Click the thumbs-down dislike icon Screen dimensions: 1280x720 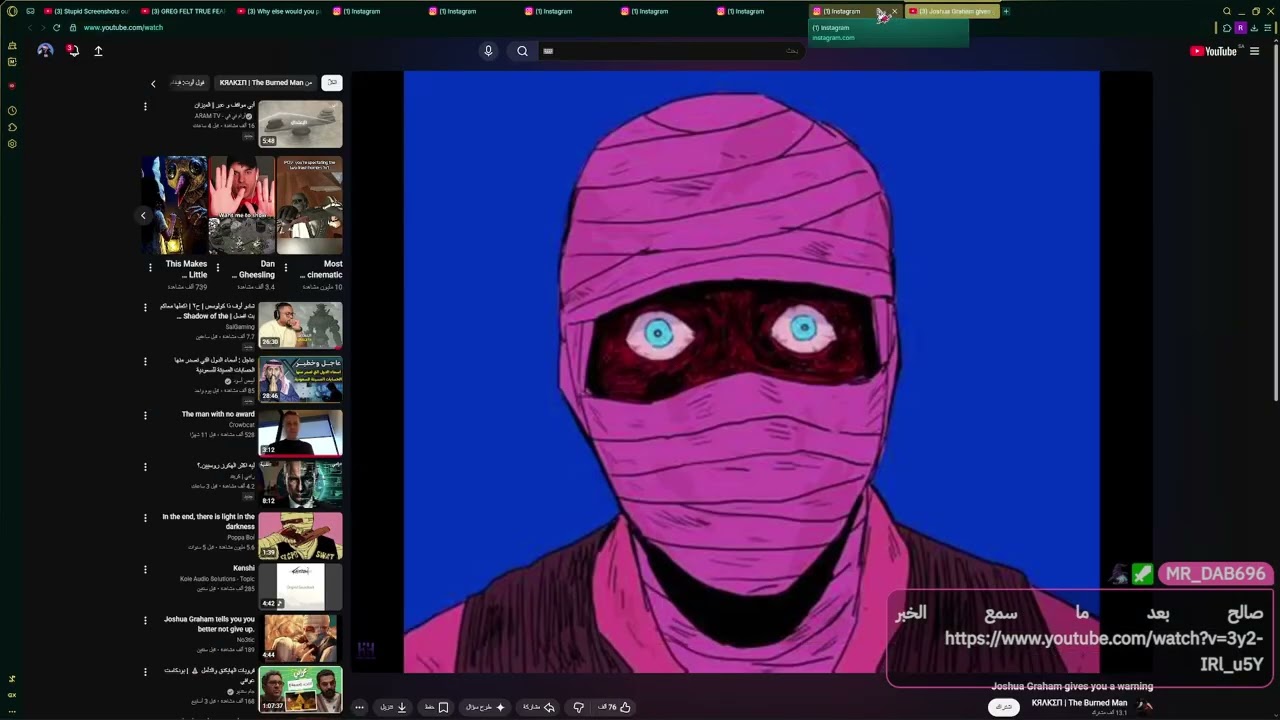tap(578, 707)
